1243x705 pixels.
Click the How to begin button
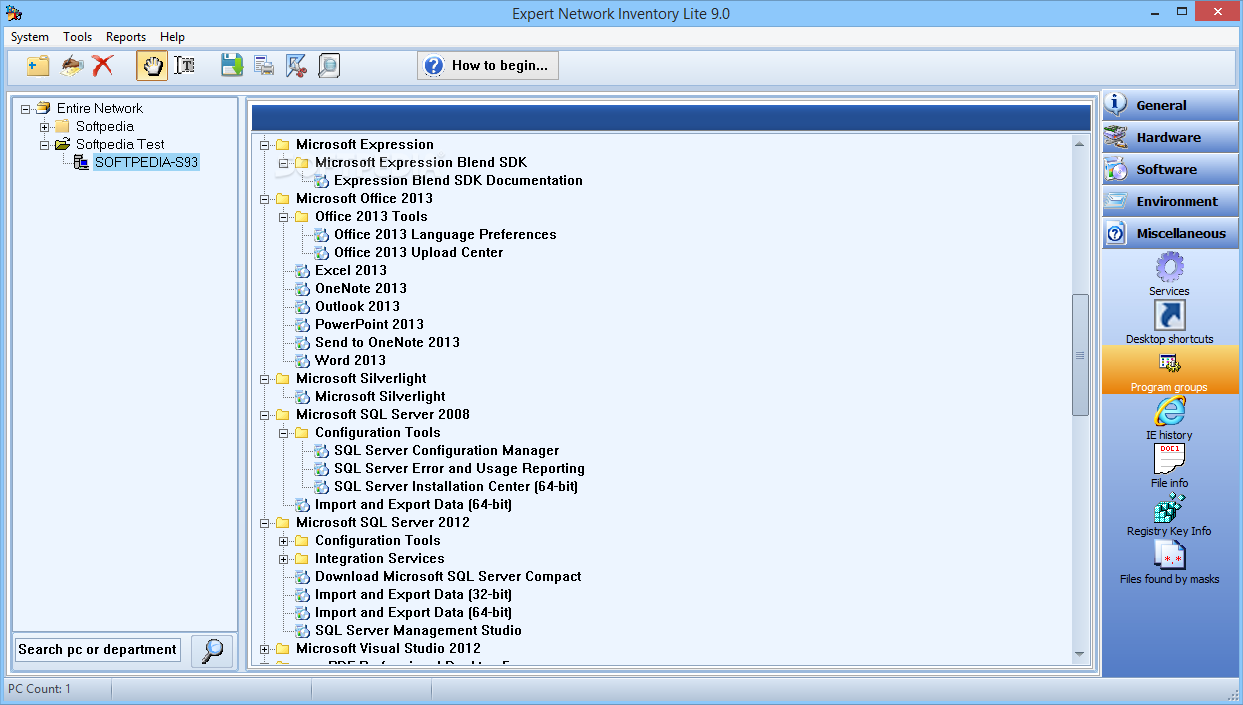click(488, 66)
